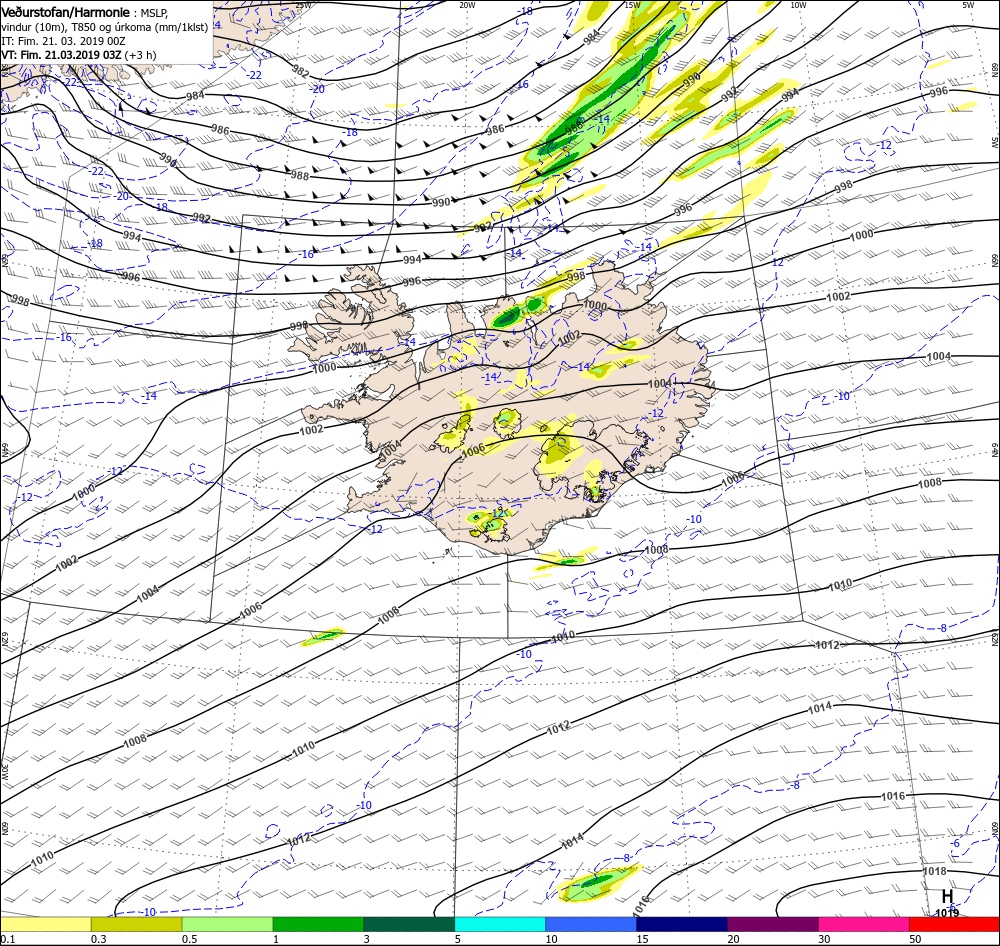Click the yellow 0.1 mm legend swatch
Screen dimensions: 1000x946
(46, 925)
